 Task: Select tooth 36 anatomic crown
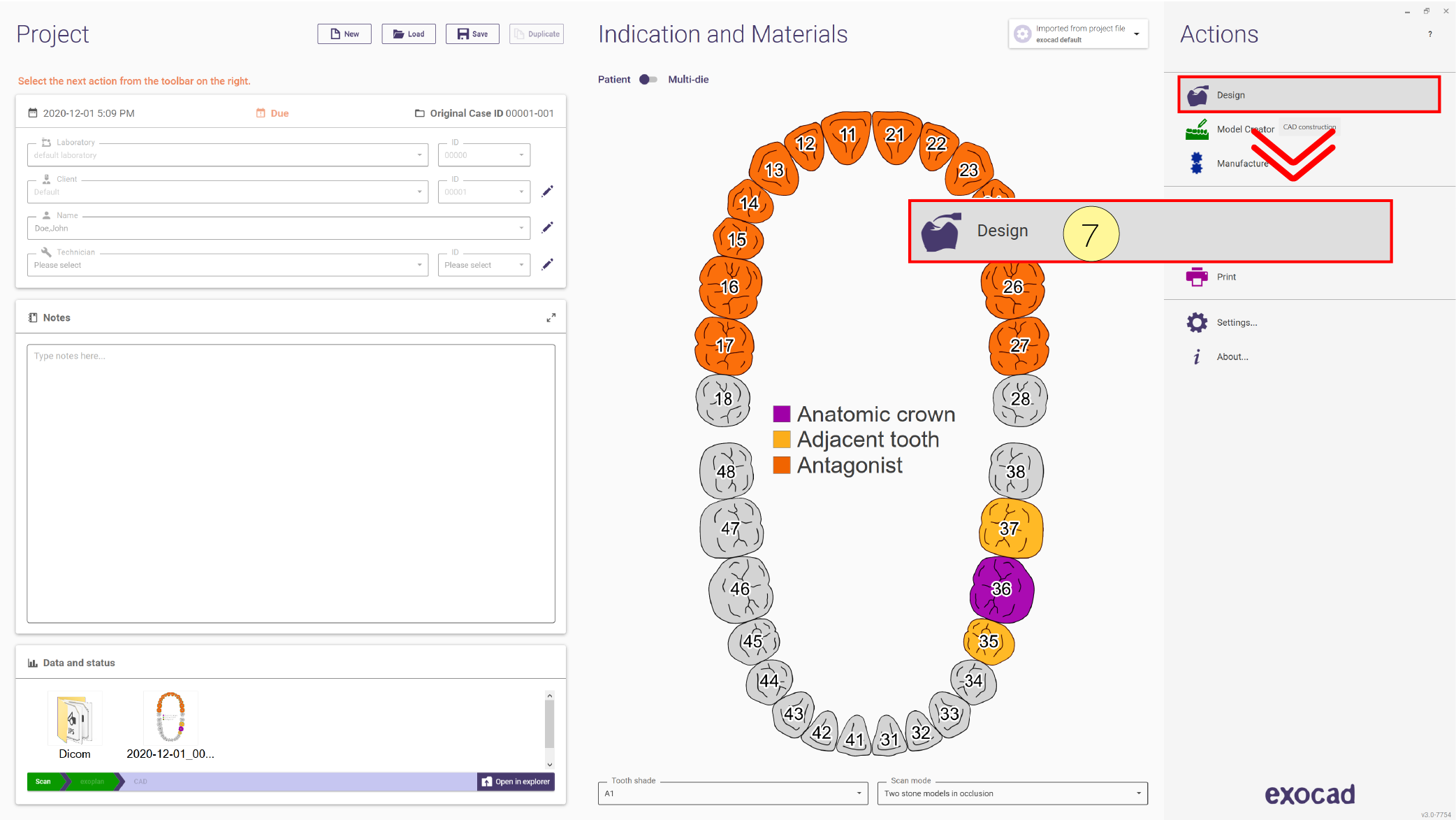[x=1001, y=589]
